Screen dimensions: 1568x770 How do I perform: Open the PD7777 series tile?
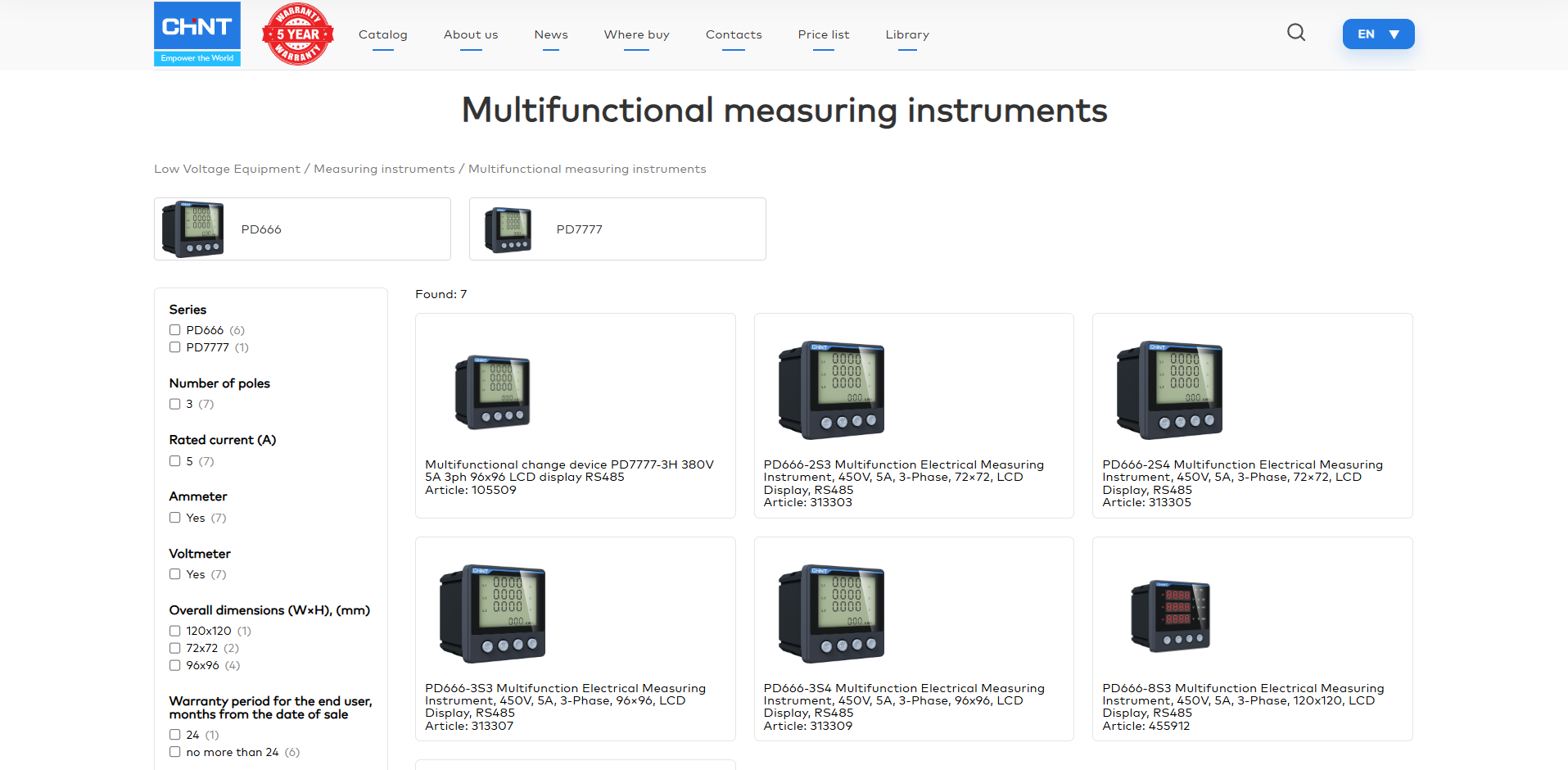[617, 229]
